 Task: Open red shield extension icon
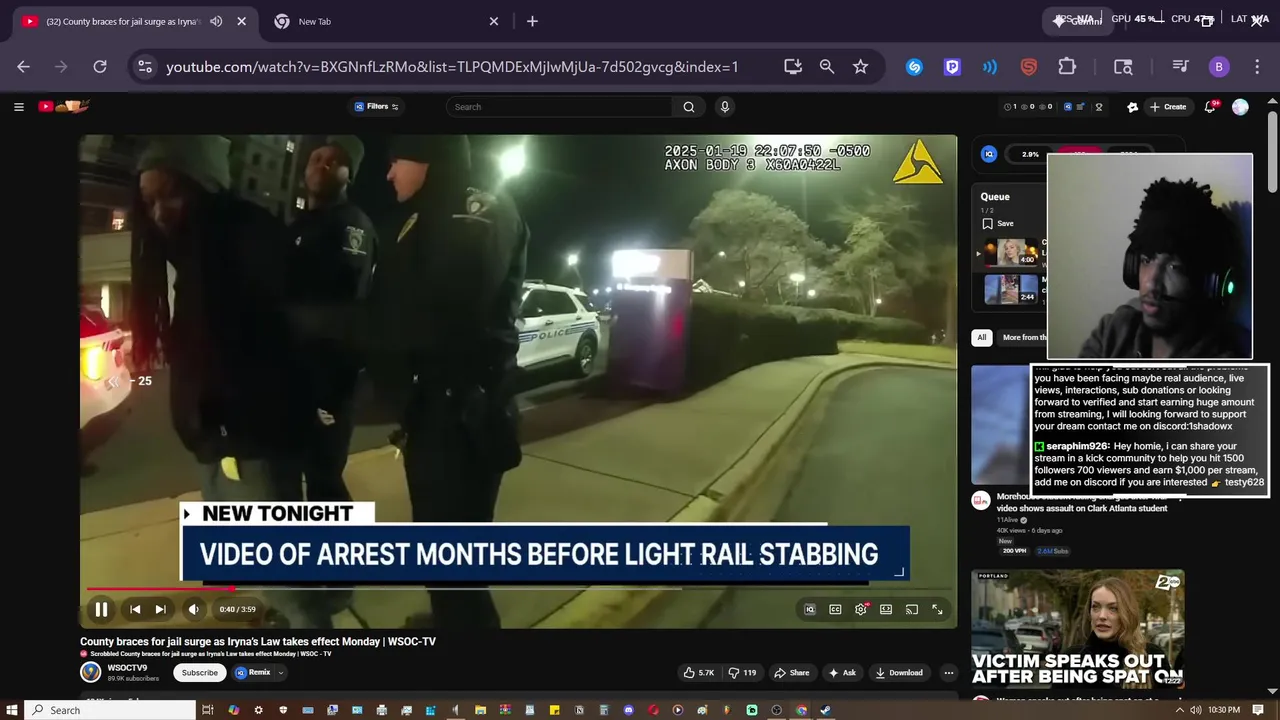1029,67
